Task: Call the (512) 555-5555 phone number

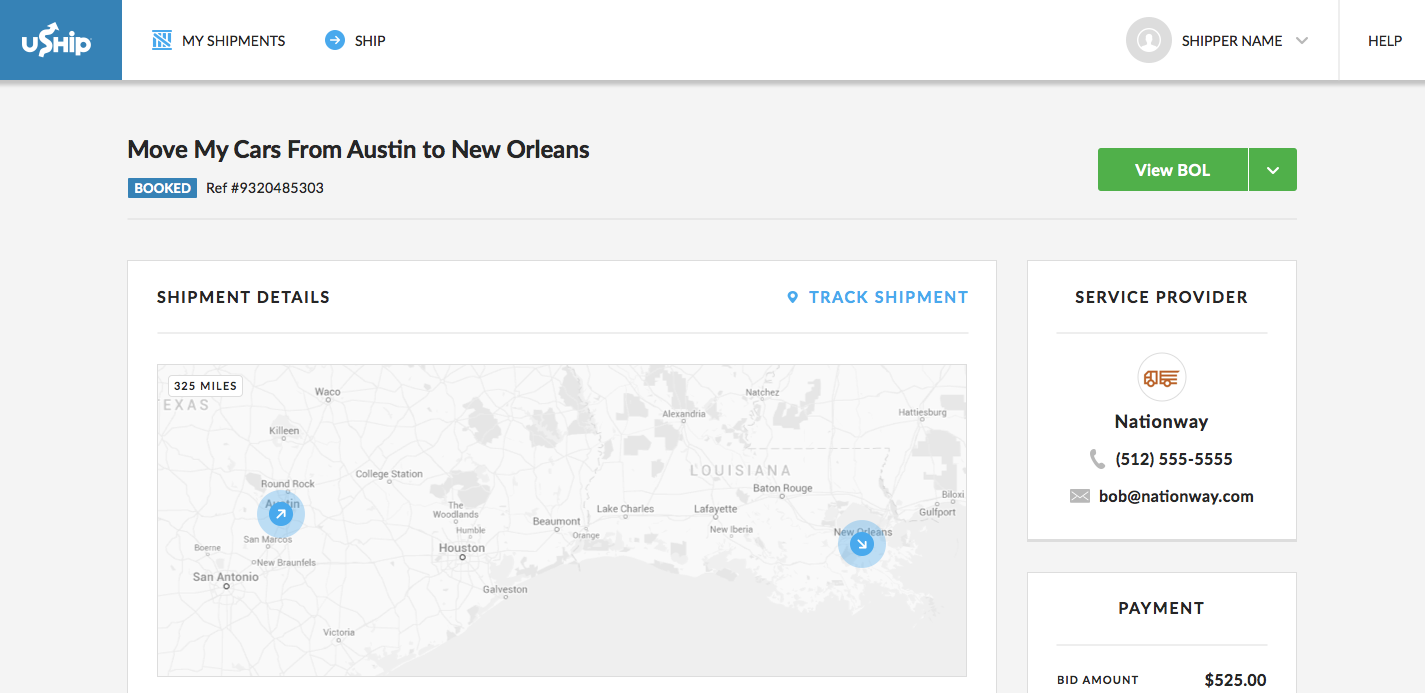Action: click(x=1174, y=459)
